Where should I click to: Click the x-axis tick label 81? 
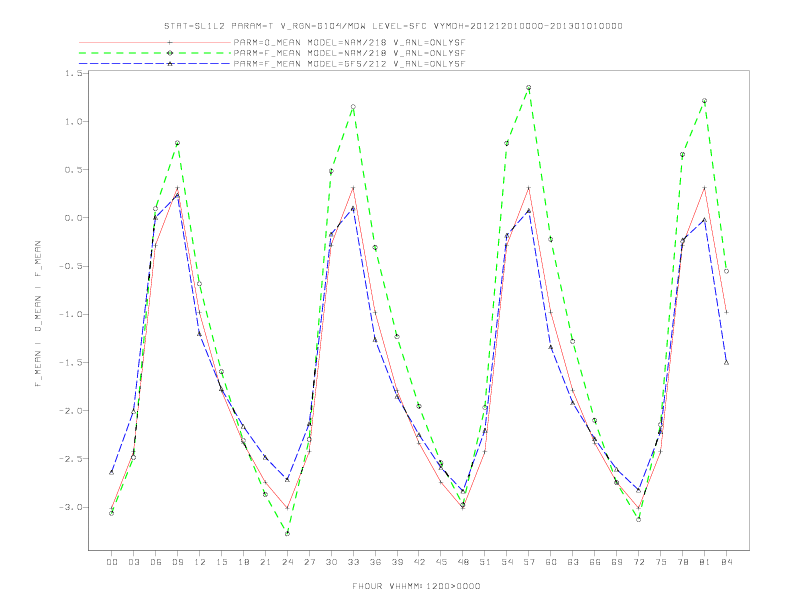[x=705, y=562]
